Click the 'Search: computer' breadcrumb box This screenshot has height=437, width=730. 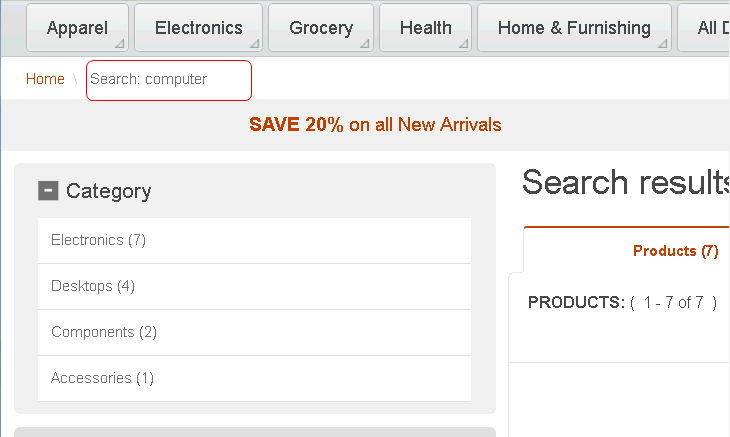[168, 80]
